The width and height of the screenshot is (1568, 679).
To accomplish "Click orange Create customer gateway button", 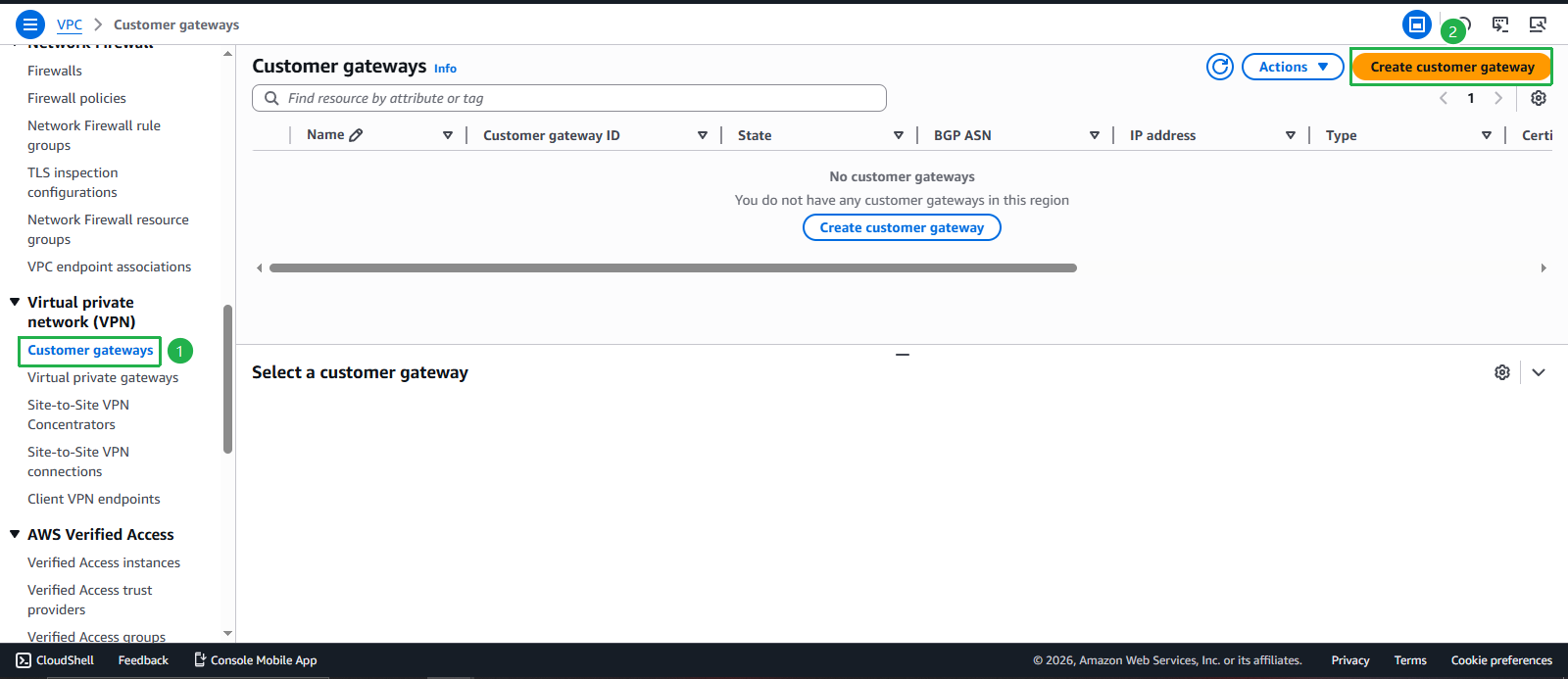I will coord(1451,67).
